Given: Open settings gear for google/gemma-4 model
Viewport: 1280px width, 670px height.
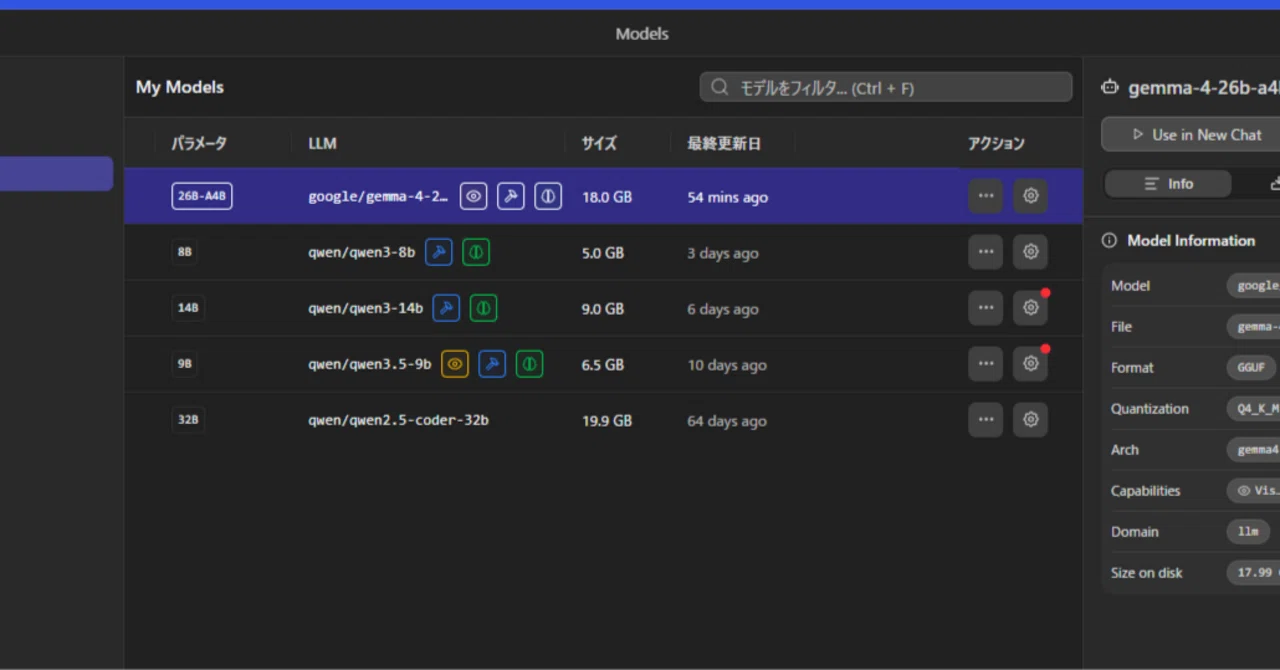Looking at the screenshot, I should [1031, 196].
